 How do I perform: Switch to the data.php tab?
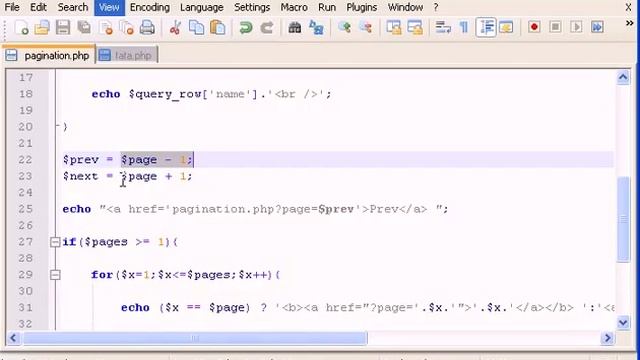(127, 55)
